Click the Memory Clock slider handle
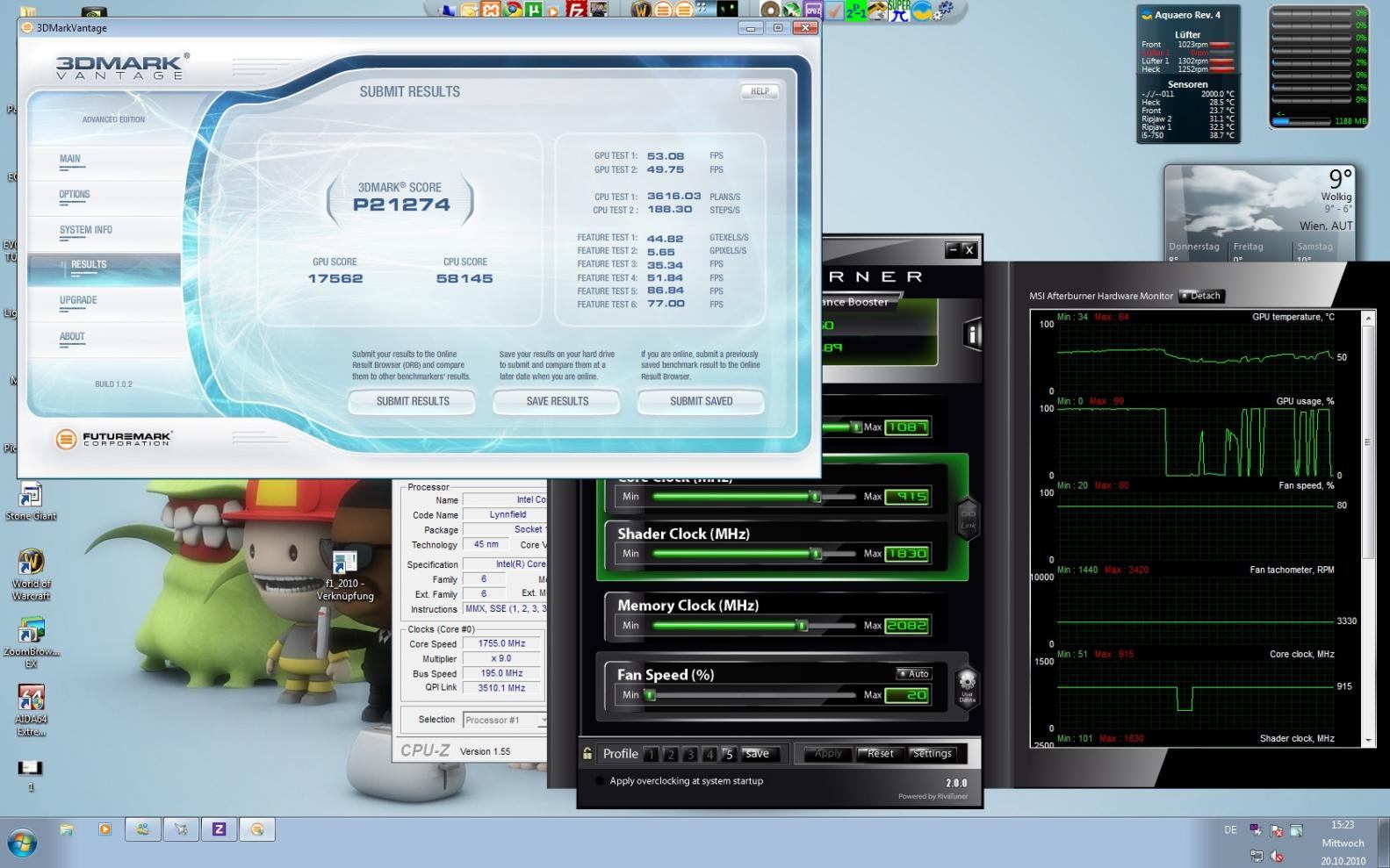The height and width of the screenshot is (868, 1390). pyautogui.click(x=802, y=626)
